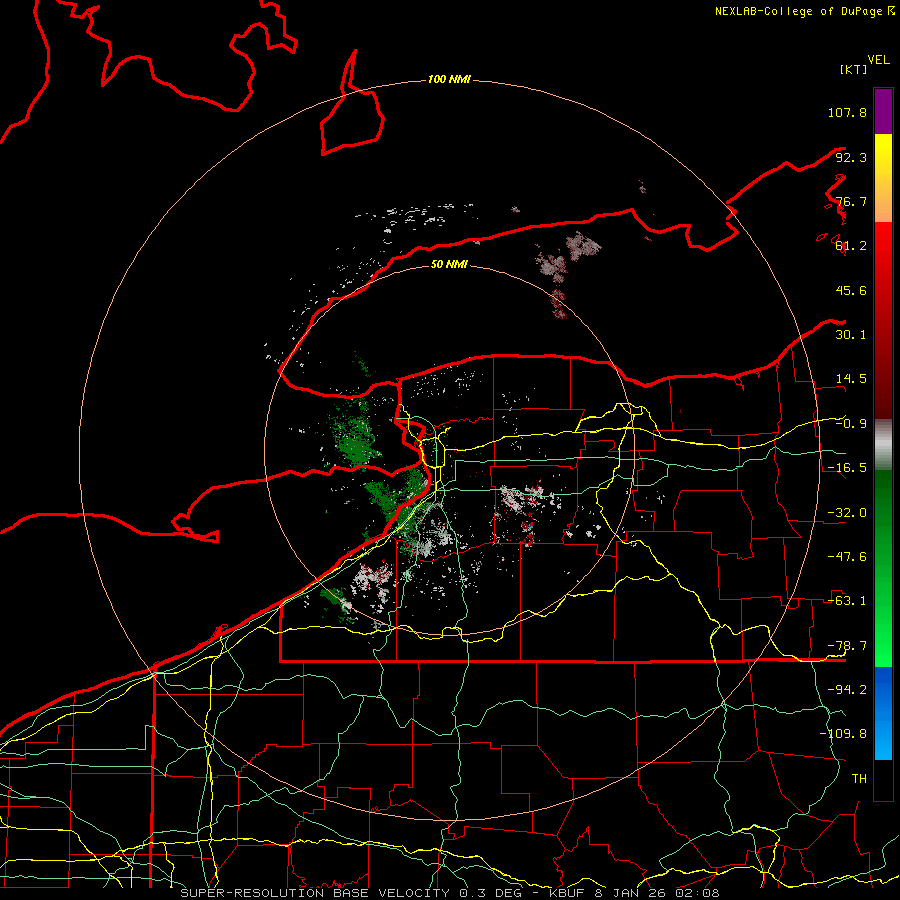Click the VEL legend title

[878, 60]
